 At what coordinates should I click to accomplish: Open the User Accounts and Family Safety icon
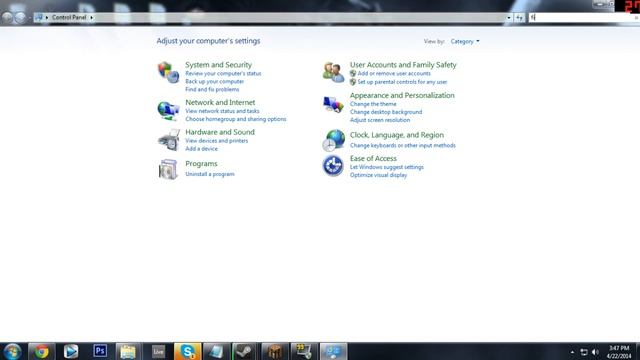point(333,72)
